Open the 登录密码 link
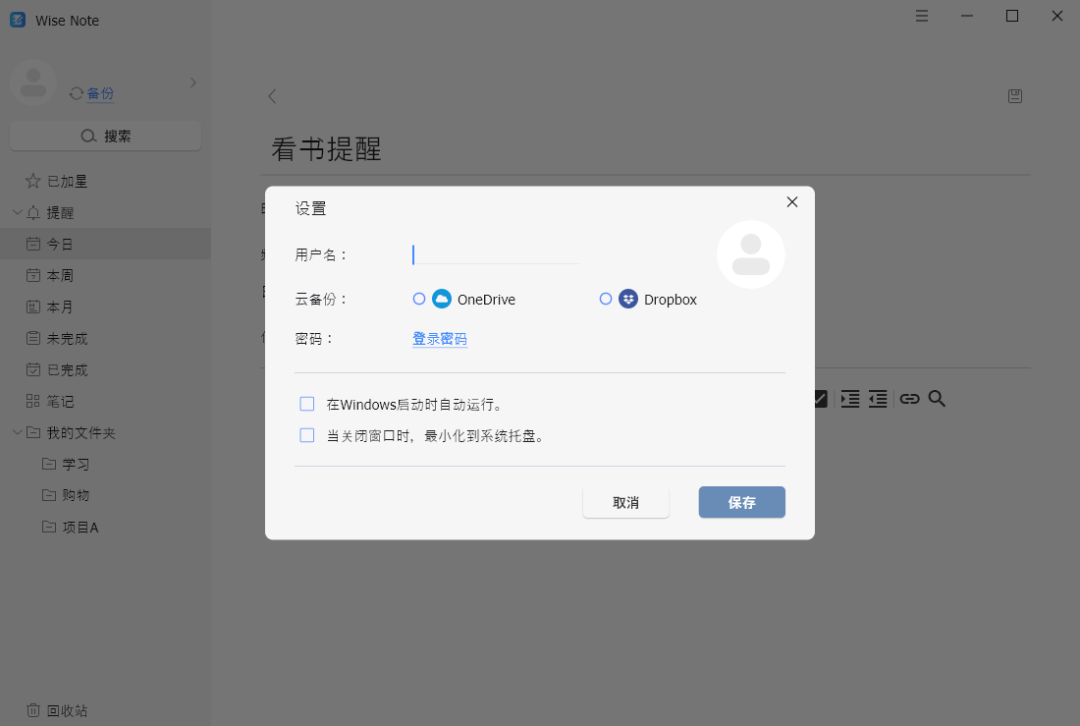This screenshot has height=726, width=1080. tap(439, 338)
